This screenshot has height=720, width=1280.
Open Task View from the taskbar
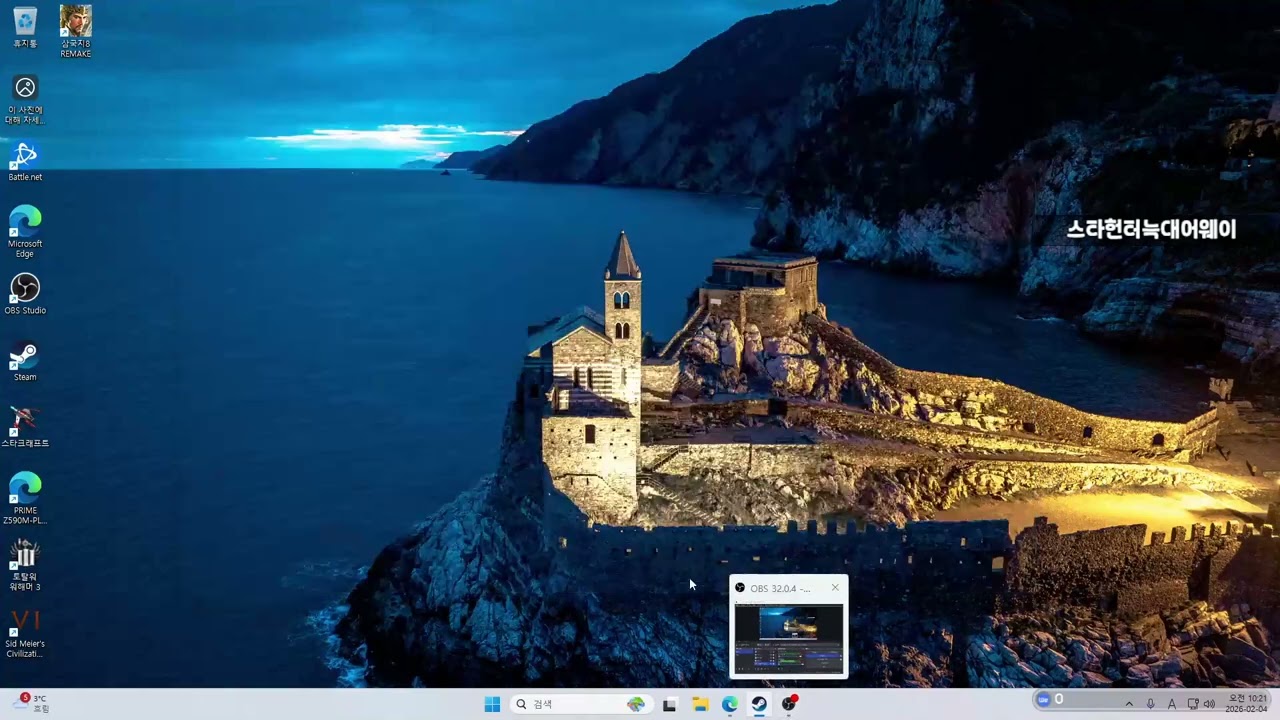tap(669, 704)
